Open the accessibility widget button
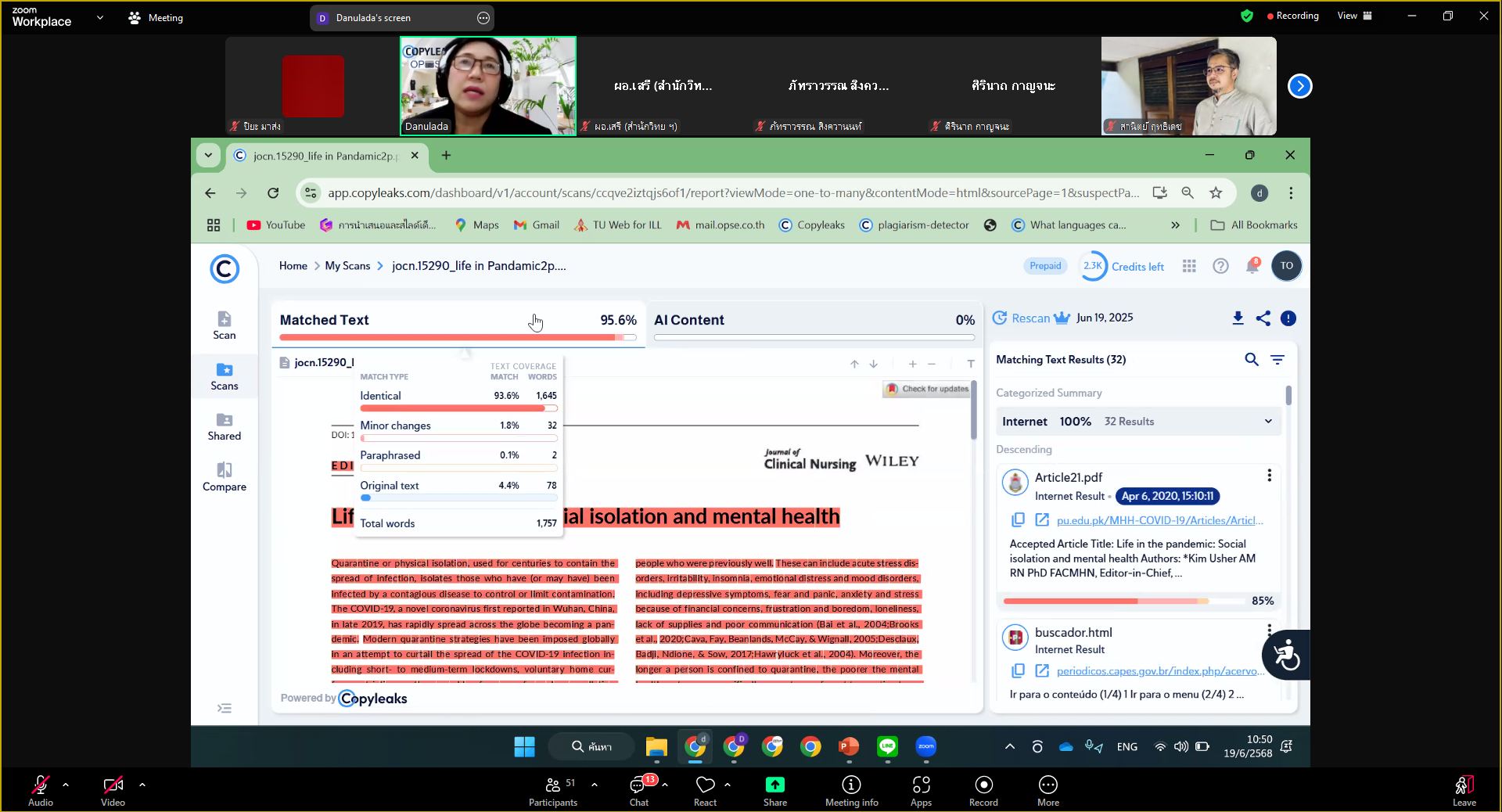This screenshot has width=1502, height=812. point(1287,655)
